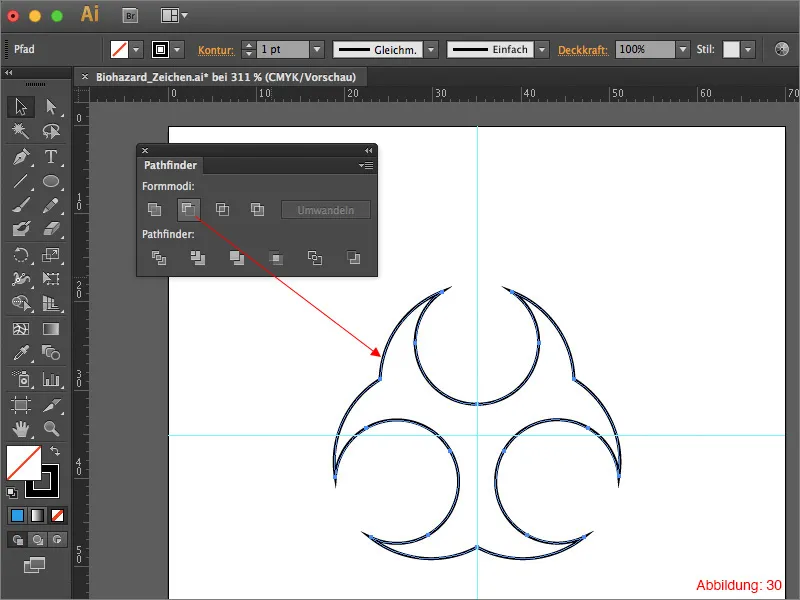Open Adobe Bridge via Br button

click(x=131, y=16)
